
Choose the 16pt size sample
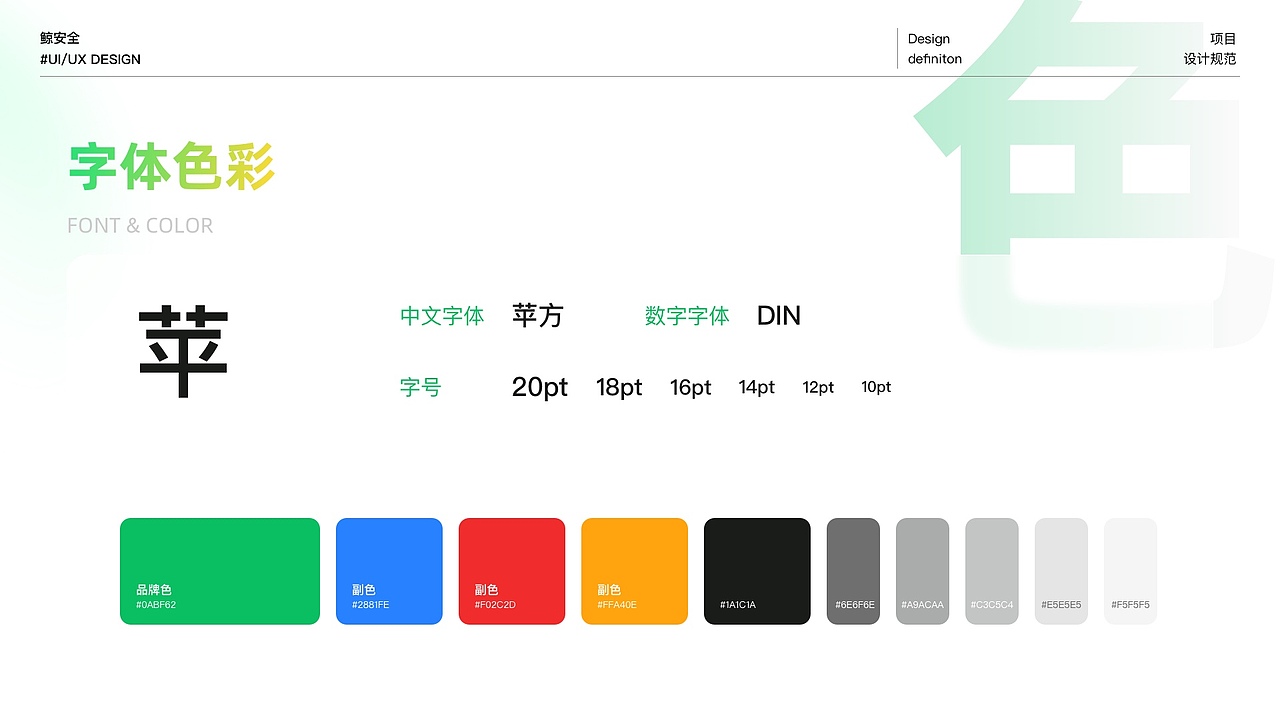tap(690, 387)
